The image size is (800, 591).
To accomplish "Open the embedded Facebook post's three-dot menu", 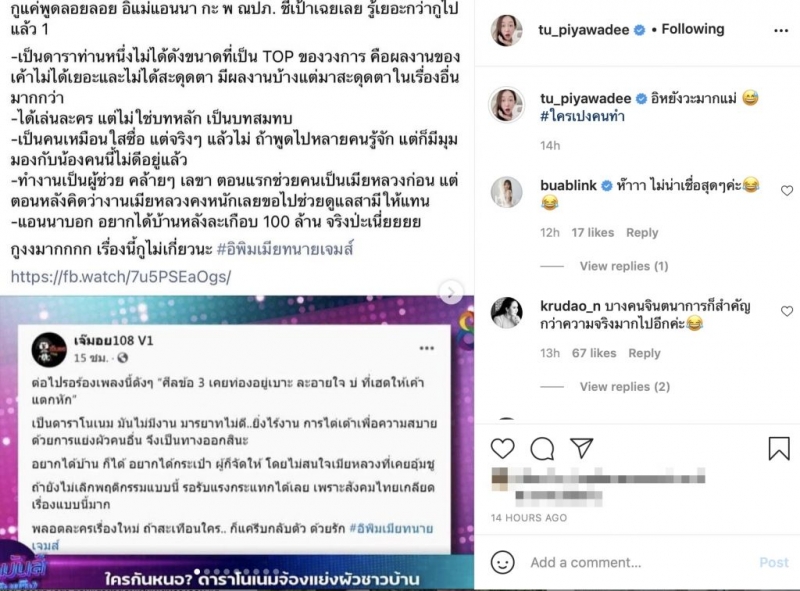I will tap(427, 348).
